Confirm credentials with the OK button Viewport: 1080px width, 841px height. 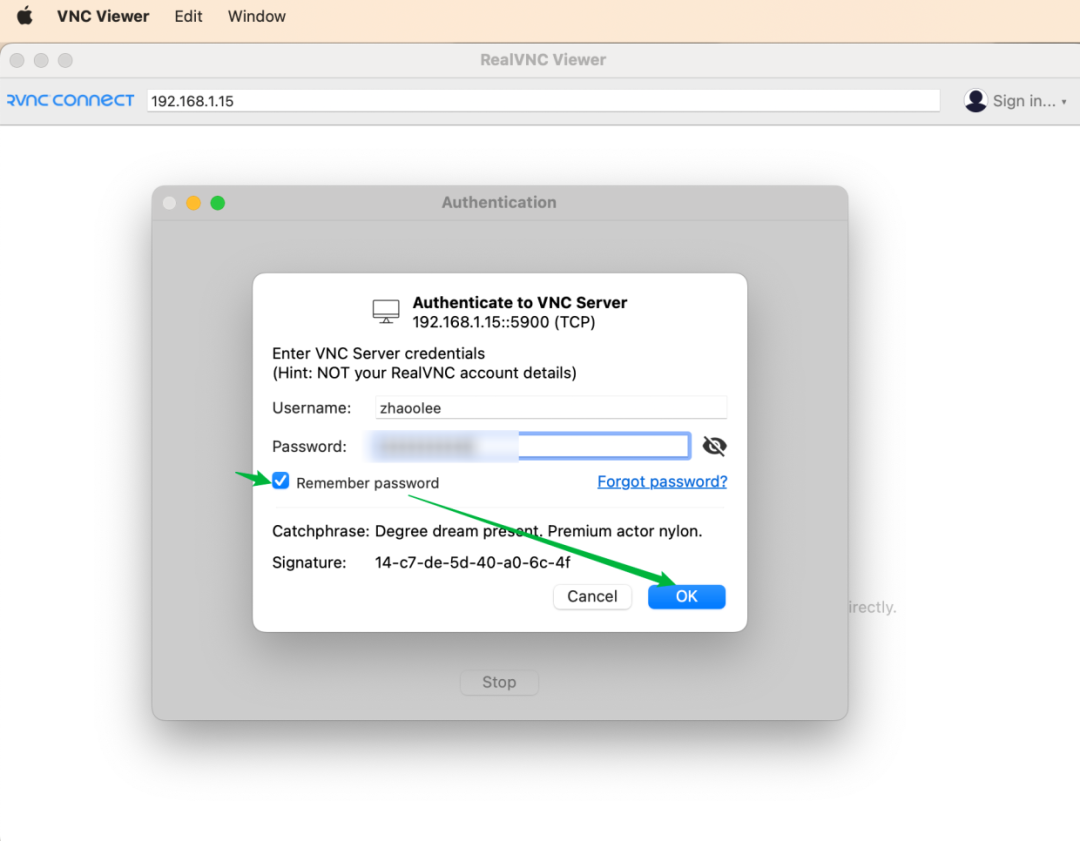coord(687,596)
